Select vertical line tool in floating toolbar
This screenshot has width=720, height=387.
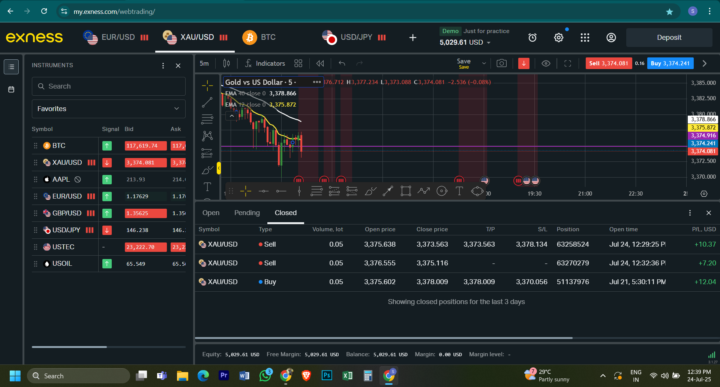tap(299, 191)
